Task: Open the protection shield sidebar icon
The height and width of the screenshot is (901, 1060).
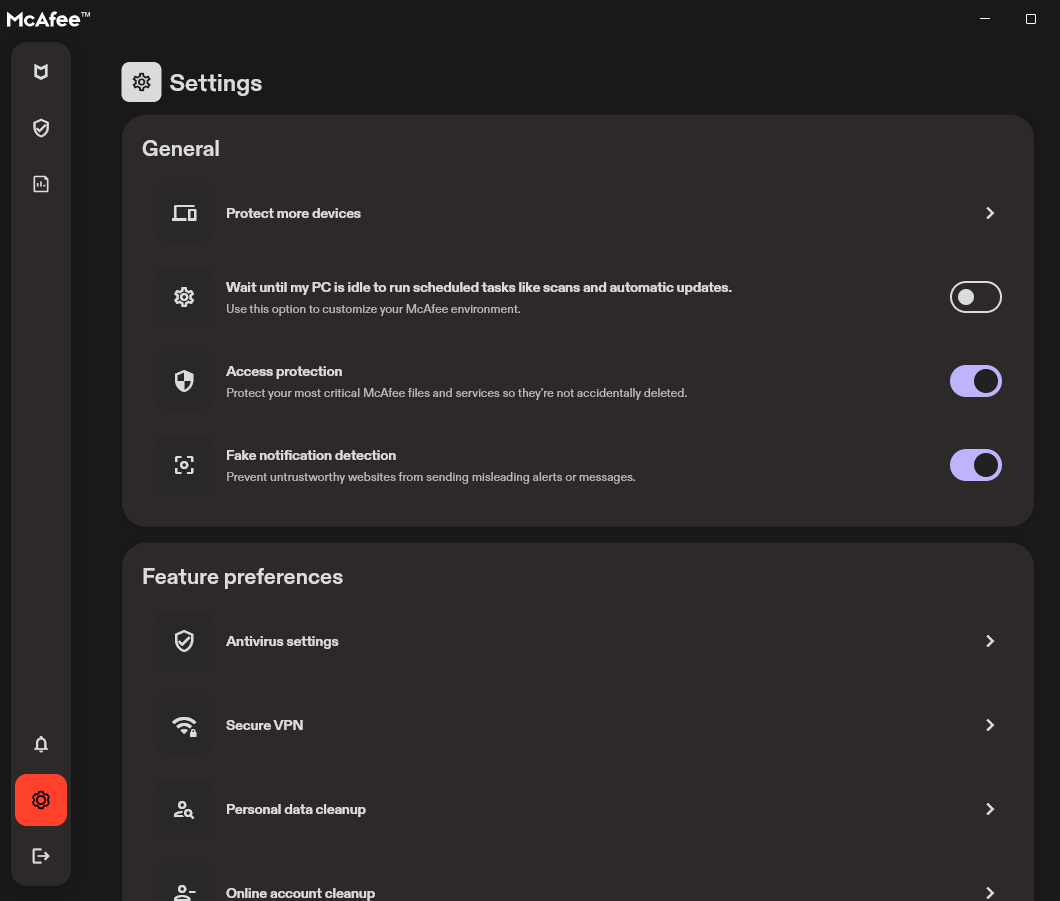Action: pyautogui.click(x=41, y=128)
